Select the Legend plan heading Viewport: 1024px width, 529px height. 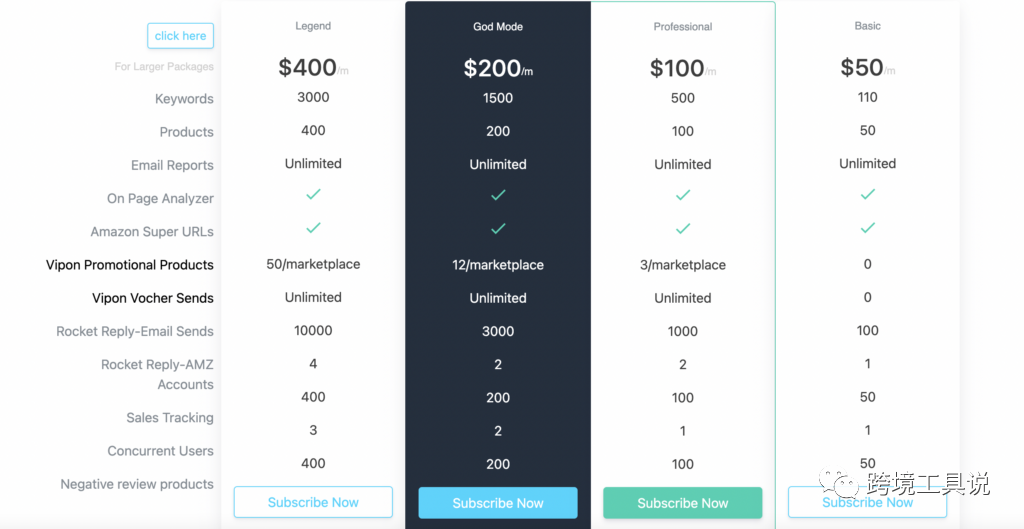tap(313, 26)
